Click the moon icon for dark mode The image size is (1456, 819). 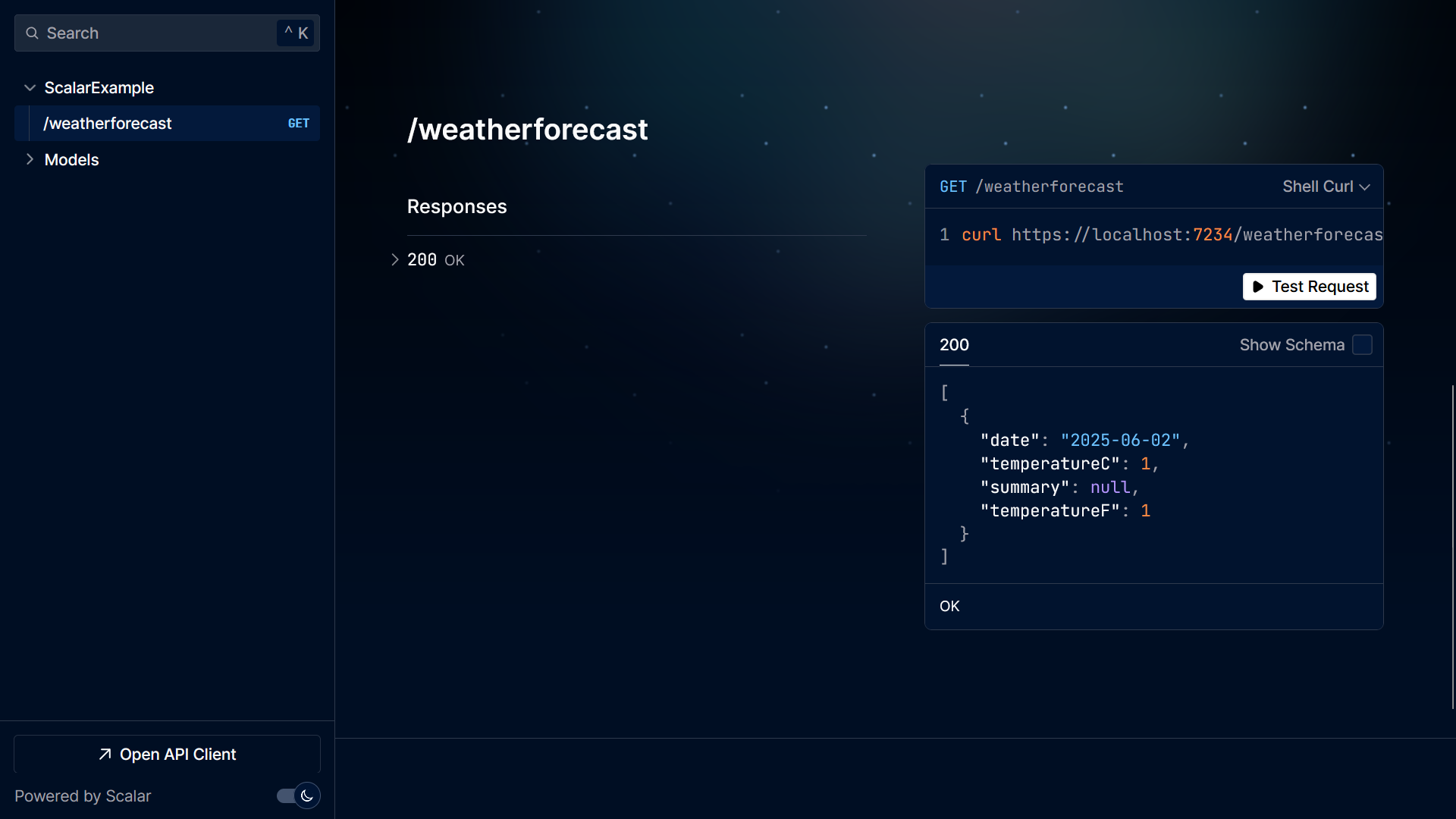[x=307, y=795]
